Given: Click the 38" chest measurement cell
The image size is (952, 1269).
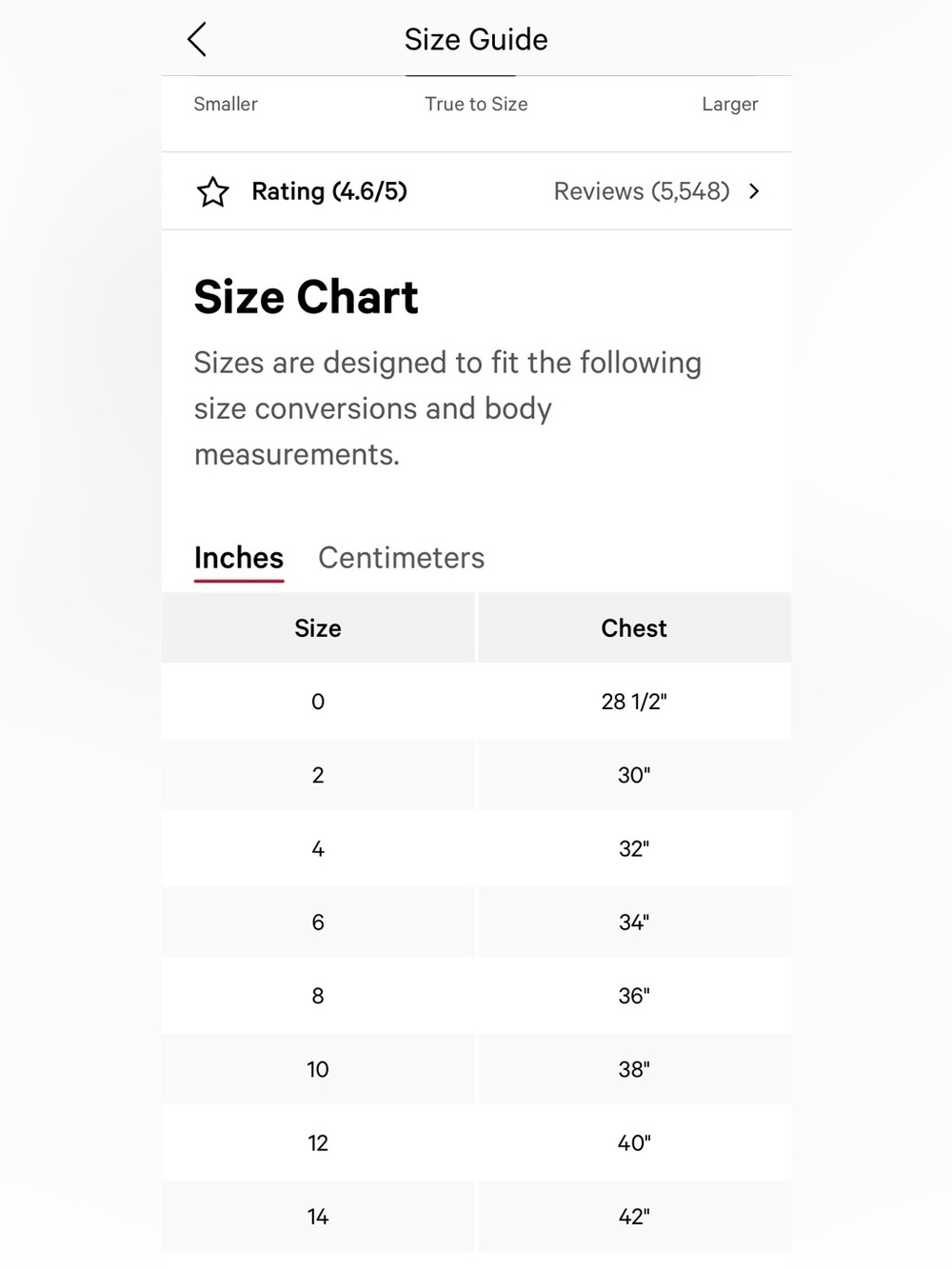Looking at the screenshot, I should (634, 1069).
